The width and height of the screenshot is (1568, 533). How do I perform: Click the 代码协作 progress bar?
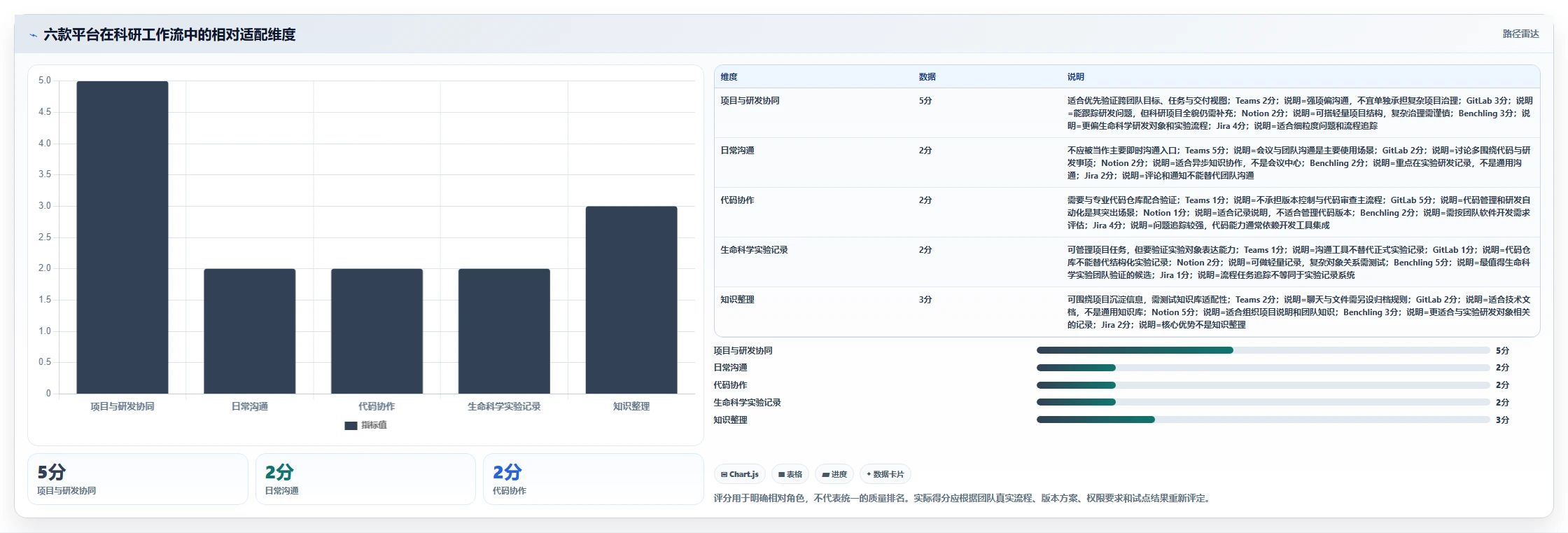tap(1263, 385)
